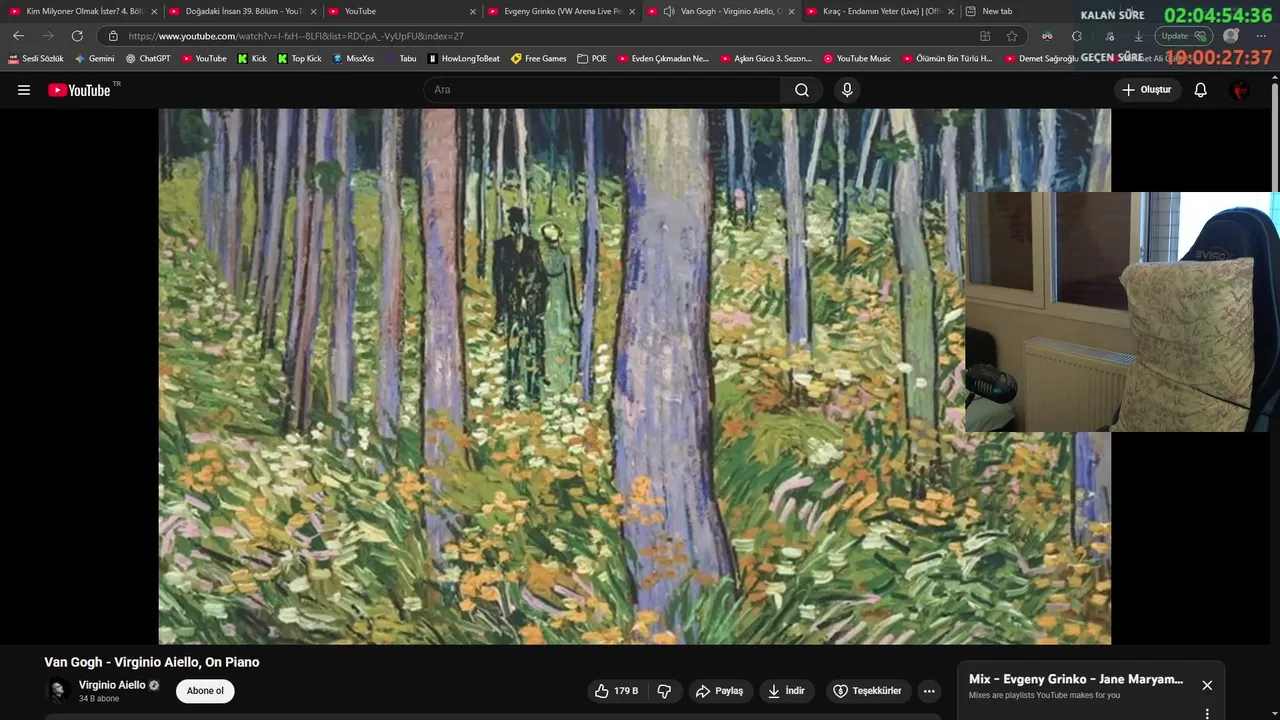Viewport: 1280px width, 720px height.
Task: Click the browser address bar URL
Action: click(x=296, y=36)
